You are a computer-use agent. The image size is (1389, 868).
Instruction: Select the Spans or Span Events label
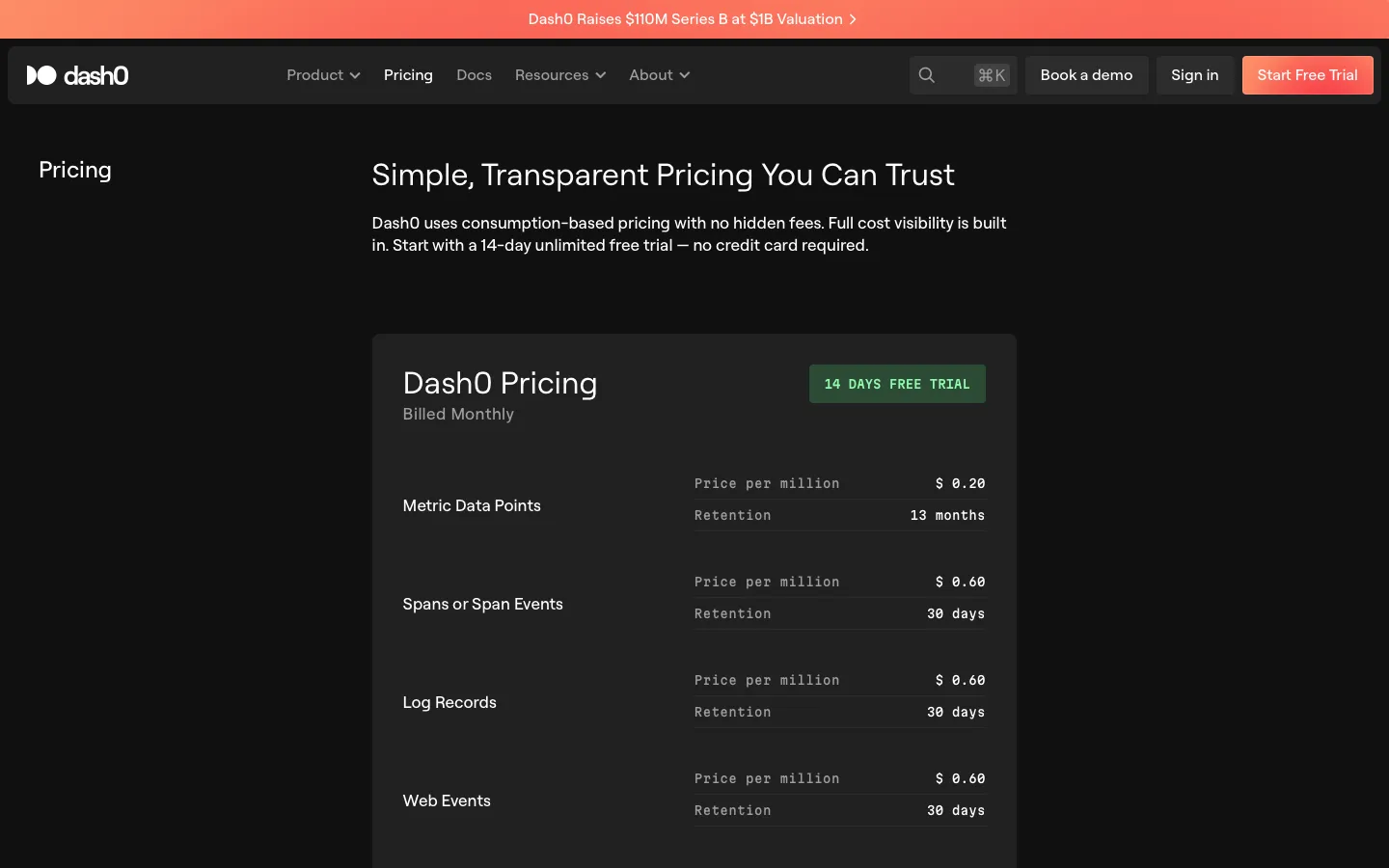point(482,604)
